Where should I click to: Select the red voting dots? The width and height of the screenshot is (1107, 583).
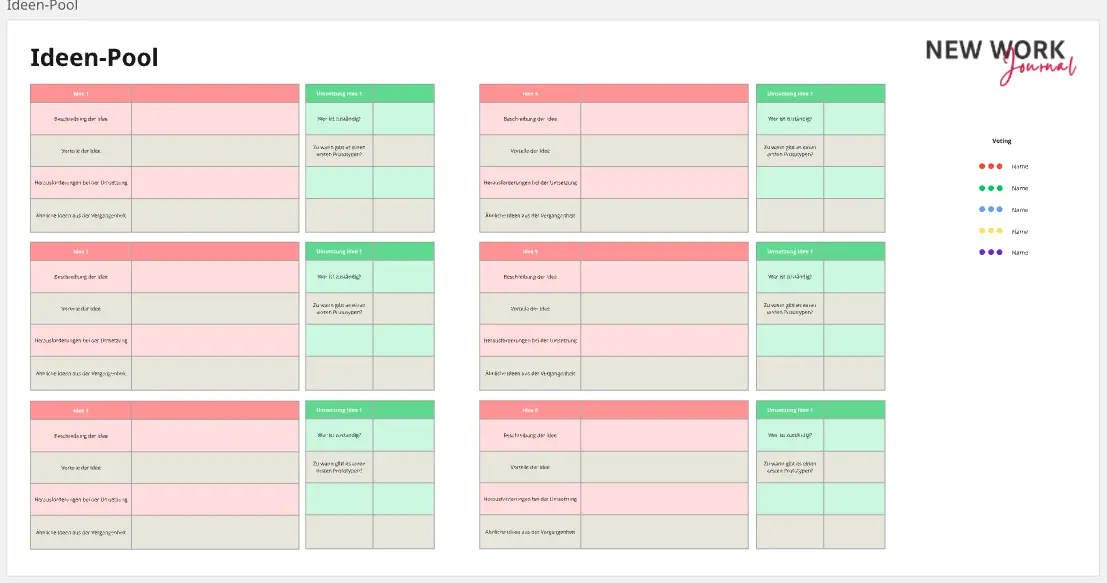click(x=990, y=166)
